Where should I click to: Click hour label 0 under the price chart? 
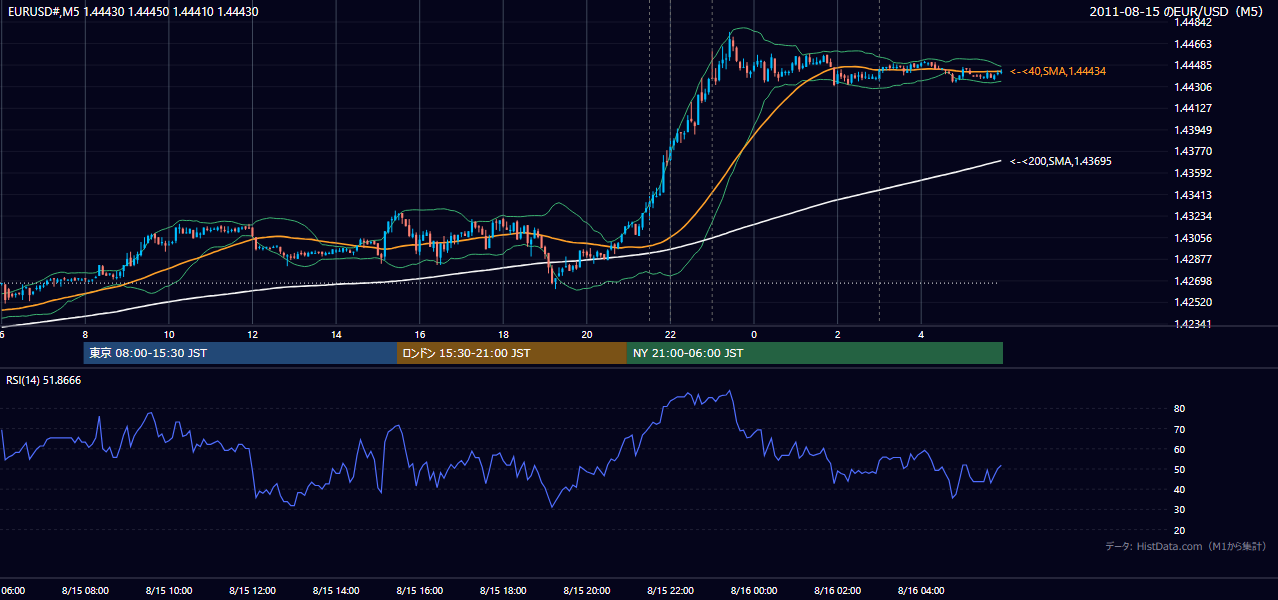pyautogui.click(x=754, y=334)
